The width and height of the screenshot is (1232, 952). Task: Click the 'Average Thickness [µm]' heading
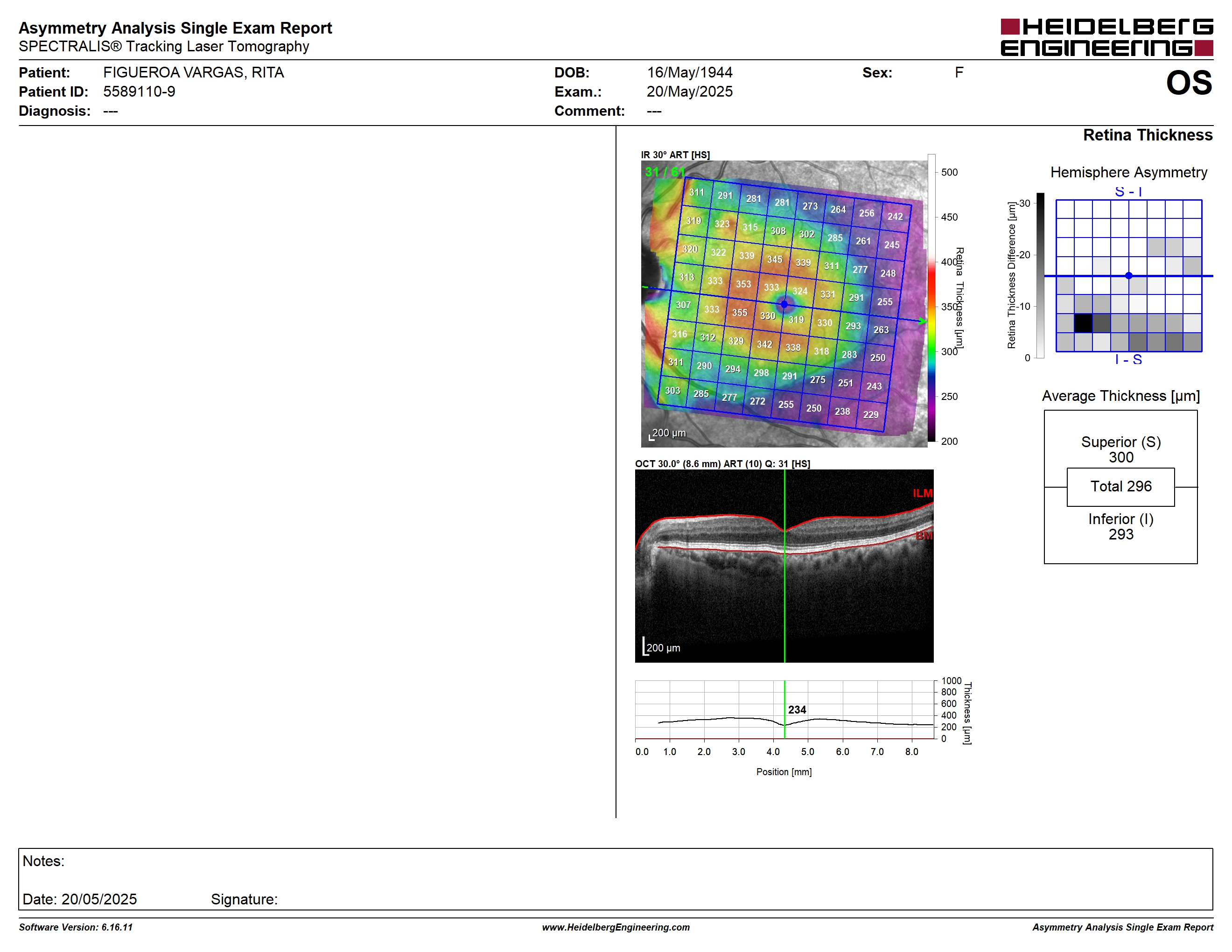[x=1121, y=396]
